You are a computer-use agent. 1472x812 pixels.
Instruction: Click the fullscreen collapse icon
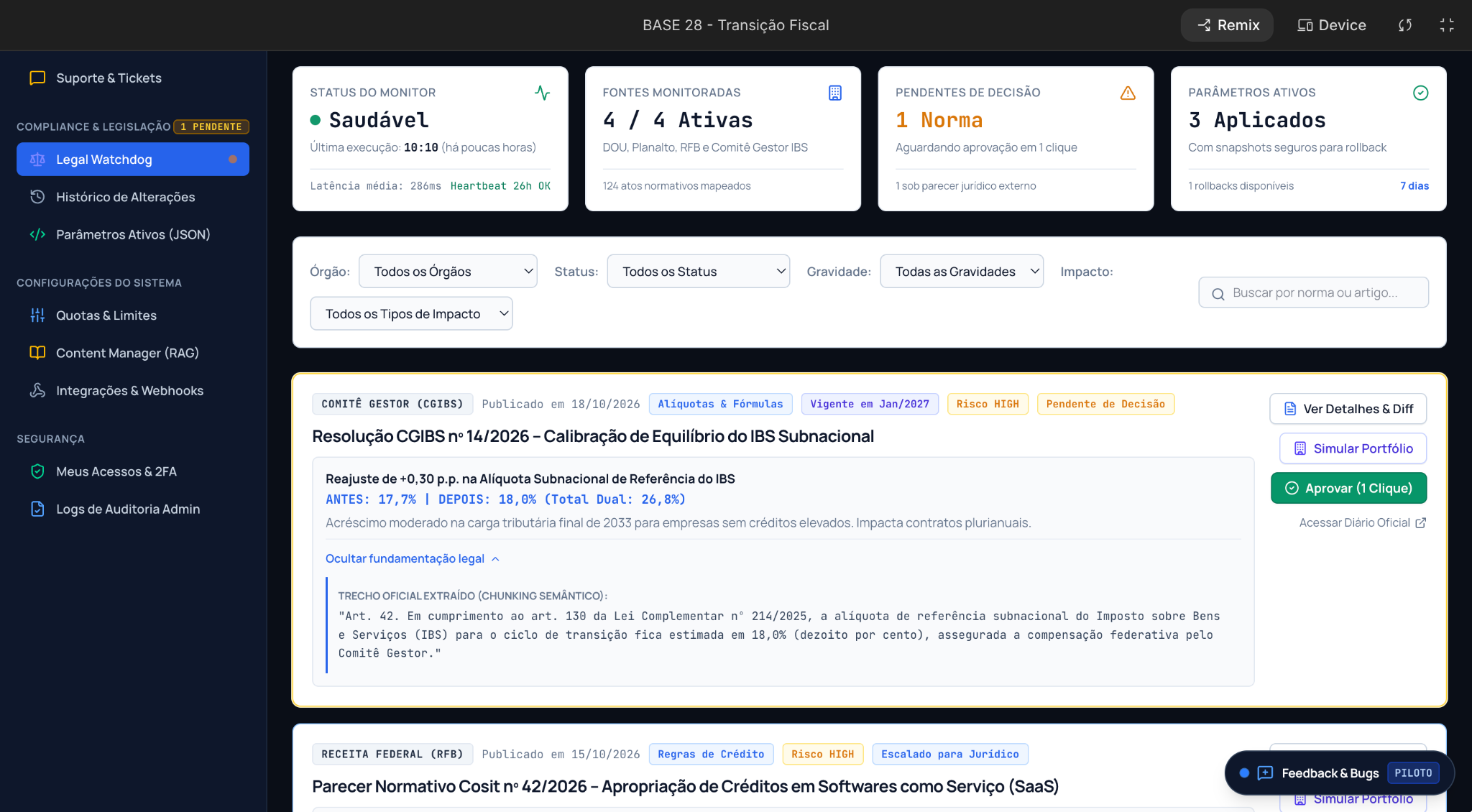pyautogui.click(x=1447, y=25)
